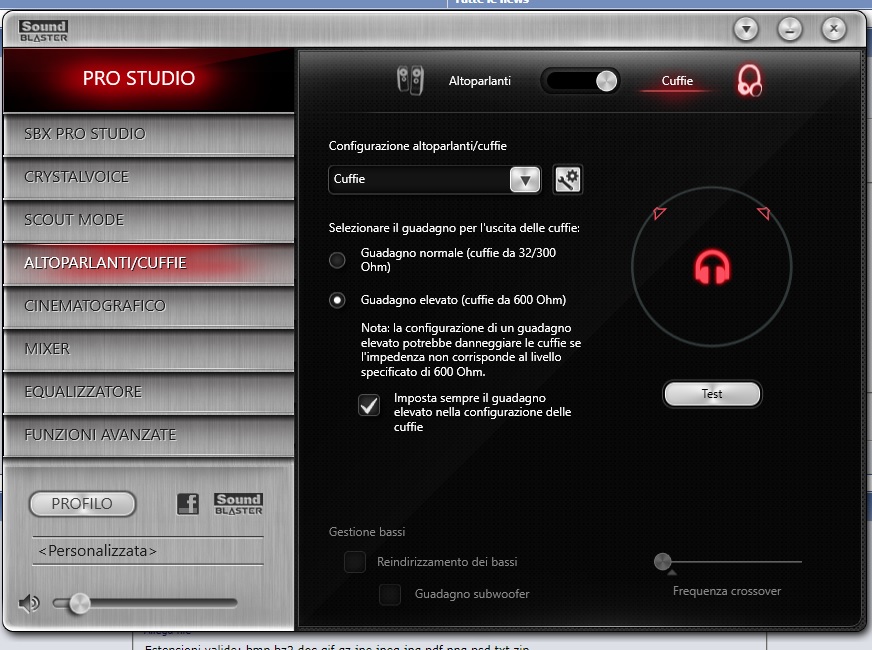This screenshot has height=650, width=872.
Task: Open CRYSTALVOICE section
Action: [x=148, y=177]
